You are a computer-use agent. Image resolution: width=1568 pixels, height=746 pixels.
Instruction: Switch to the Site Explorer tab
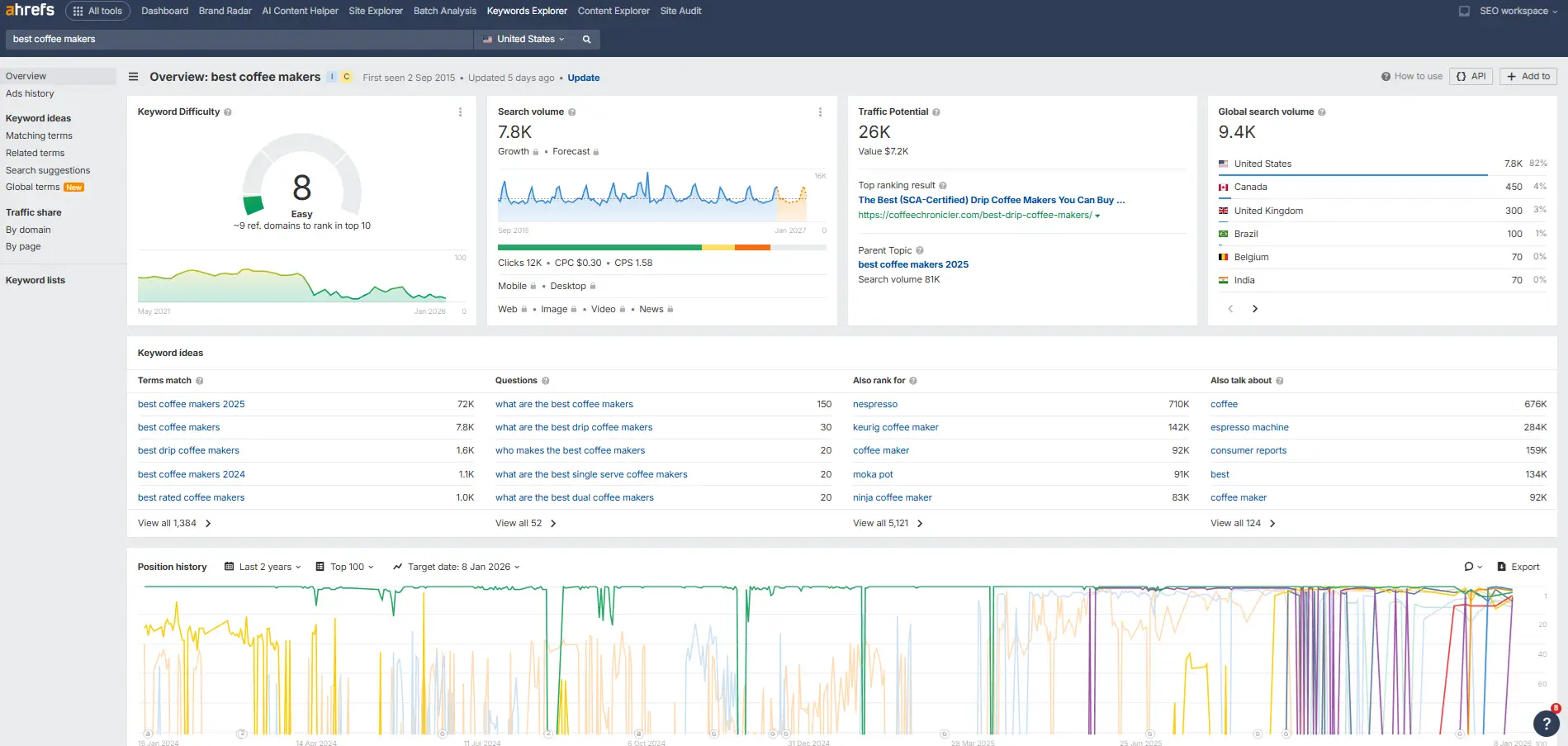pyautogui.click(x=376, y=11)
